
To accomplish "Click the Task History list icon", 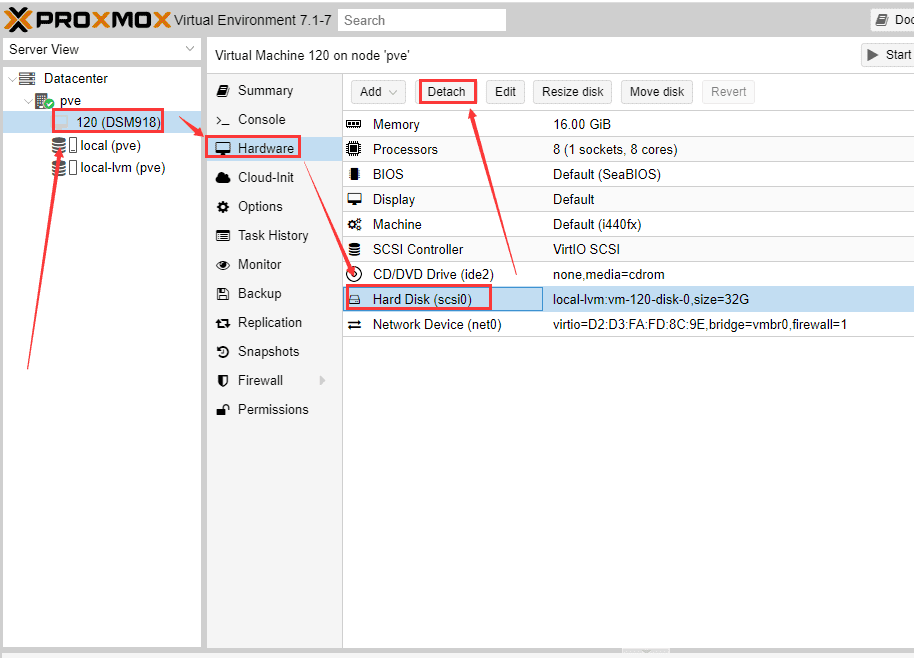I will click(x=223, y=235).
